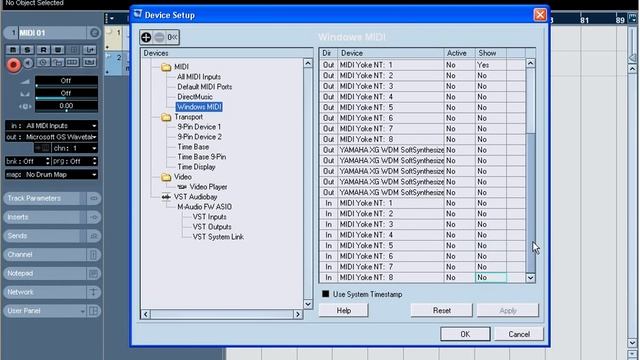Click the track lock icon in inspector
This screenshot has height=360, width=640.
[x=58, y=62]
